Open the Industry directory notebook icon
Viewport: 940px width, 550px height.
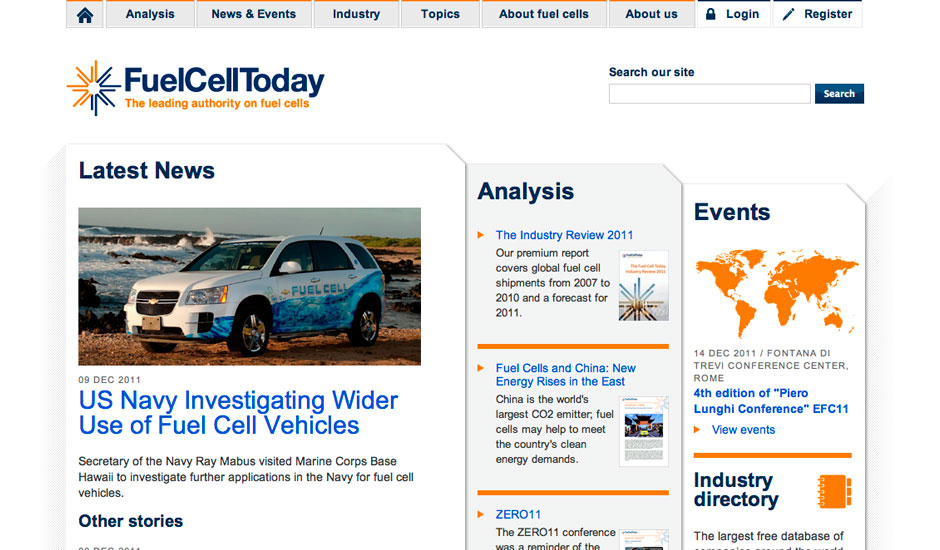[x=834, y=492]
